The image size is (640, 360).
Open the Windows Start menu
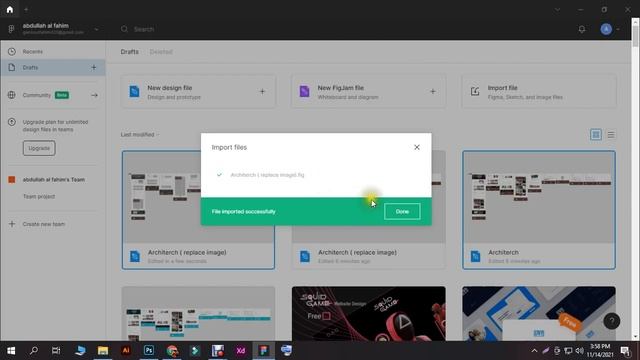pyautogui.click(x=11, y=351)
